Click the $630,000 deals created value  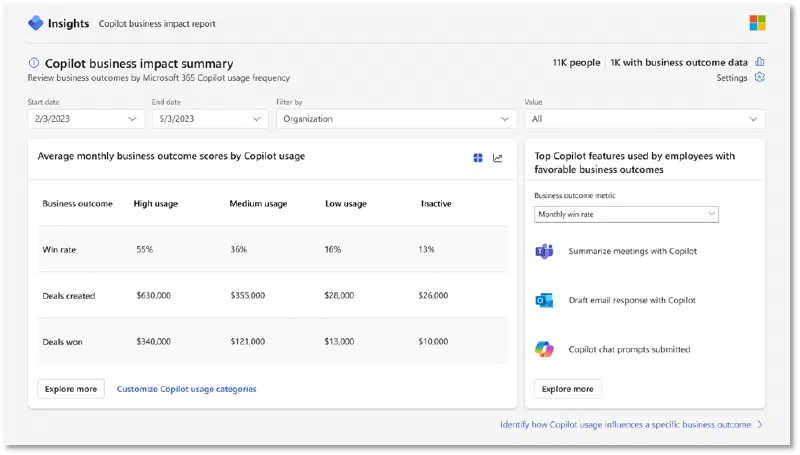(x=154, y=295)
